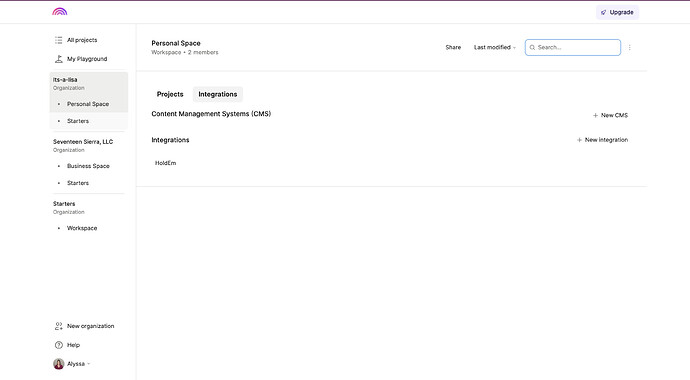Screen dimensions: 690x380
Task: Expand the Alyssa account menu arrow
Action: tap(88, 364)
